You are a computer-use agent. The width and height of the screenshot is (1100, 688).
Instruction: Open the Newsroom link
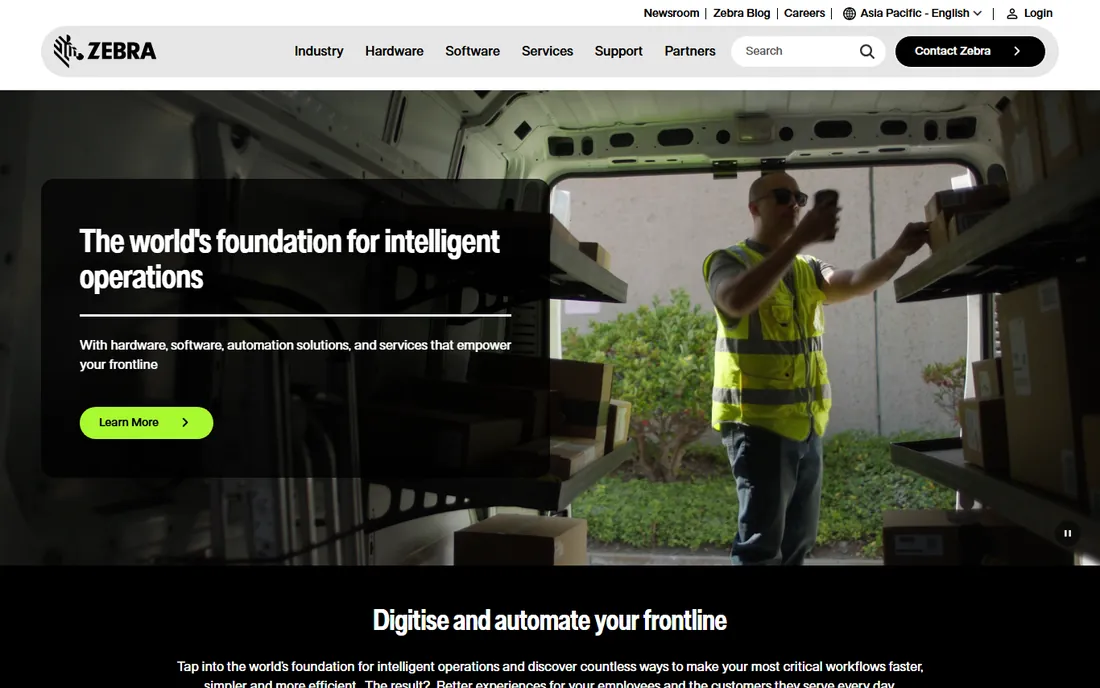click(671, 13)
